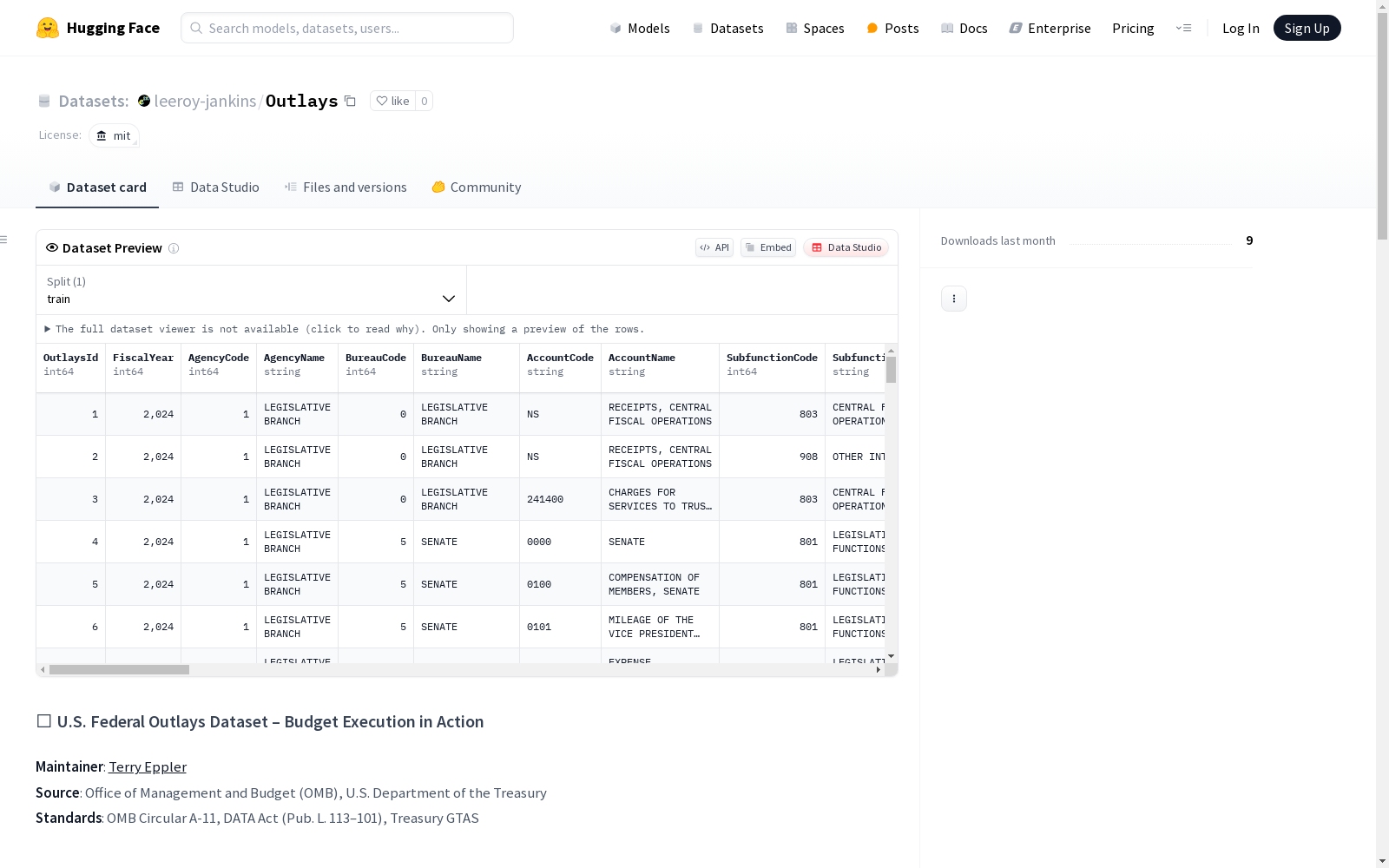Open Datasets in the top navigation
The image size is (1389, 868).
727,28
